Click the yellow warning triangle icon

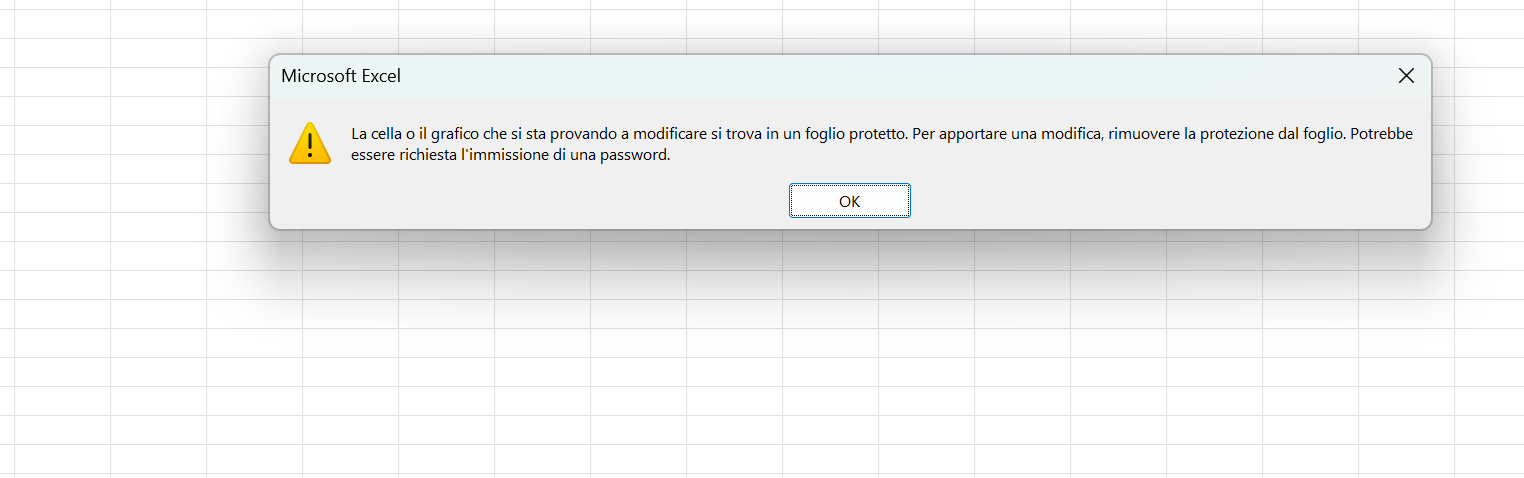point(310,143)
